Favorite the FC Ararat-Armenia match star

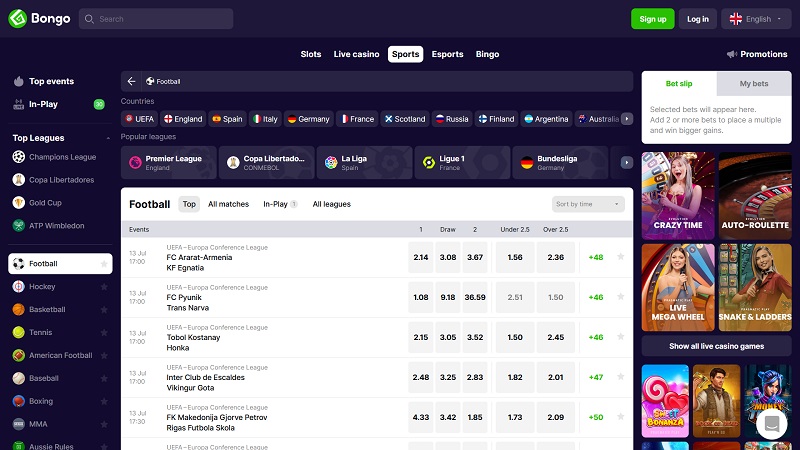point(620,257)
